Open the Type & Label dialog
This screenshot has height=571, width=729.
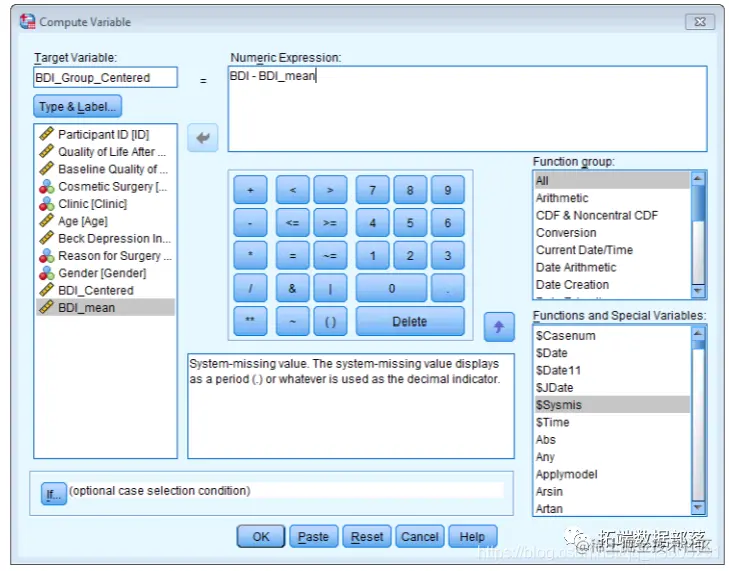tap(78, 106)
